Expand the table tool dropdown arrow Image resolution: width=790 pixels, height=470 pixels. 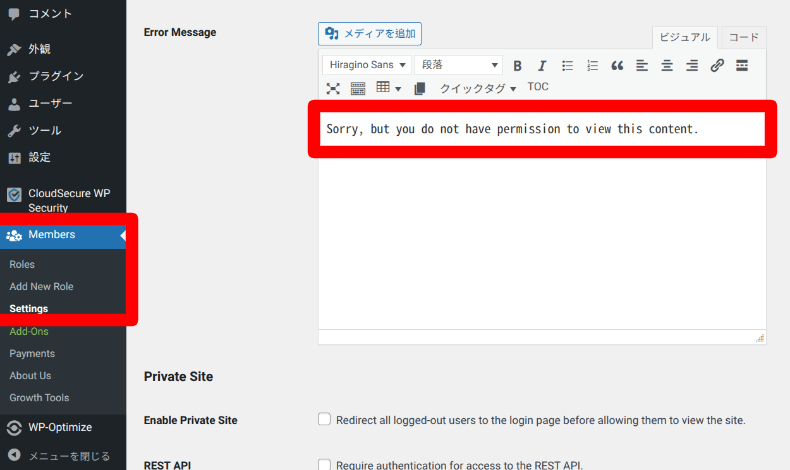[x=398, y=89]
